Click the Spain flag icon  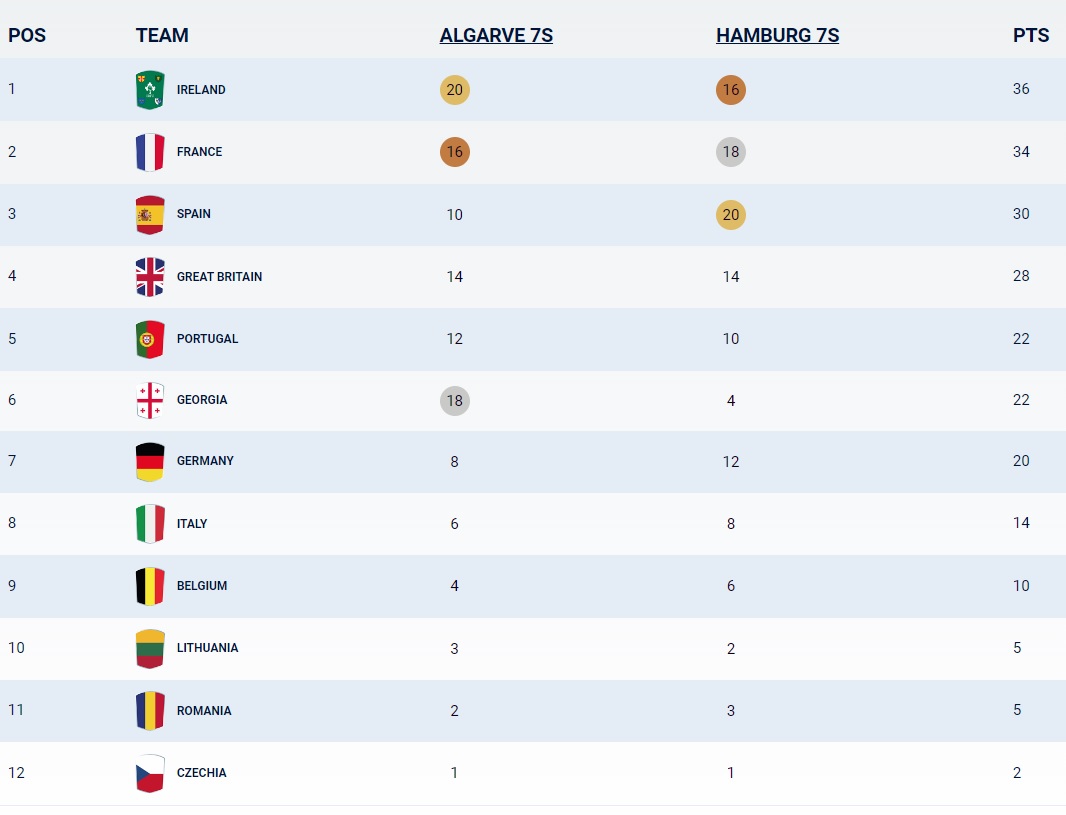(x=150, y=215)
